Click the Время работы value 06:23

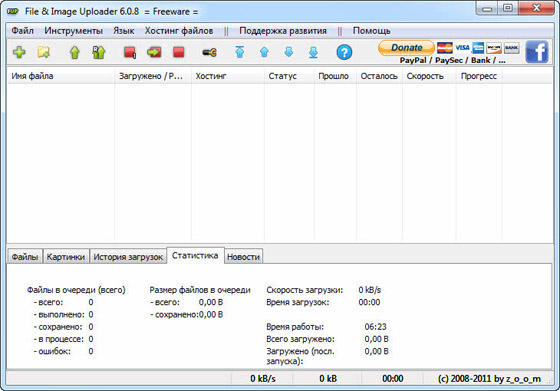coord(375,327)
